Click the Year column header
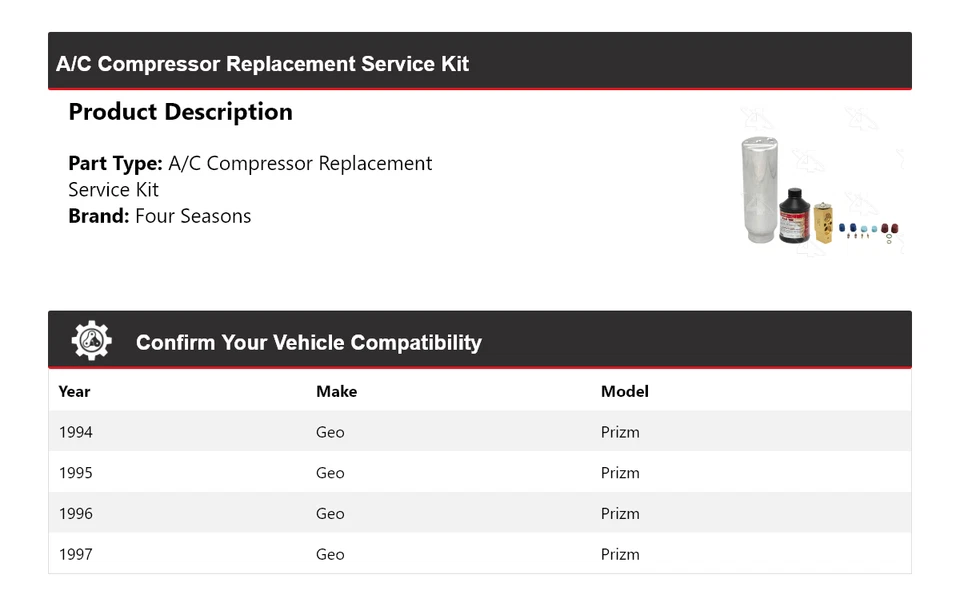 click(74, 392)
